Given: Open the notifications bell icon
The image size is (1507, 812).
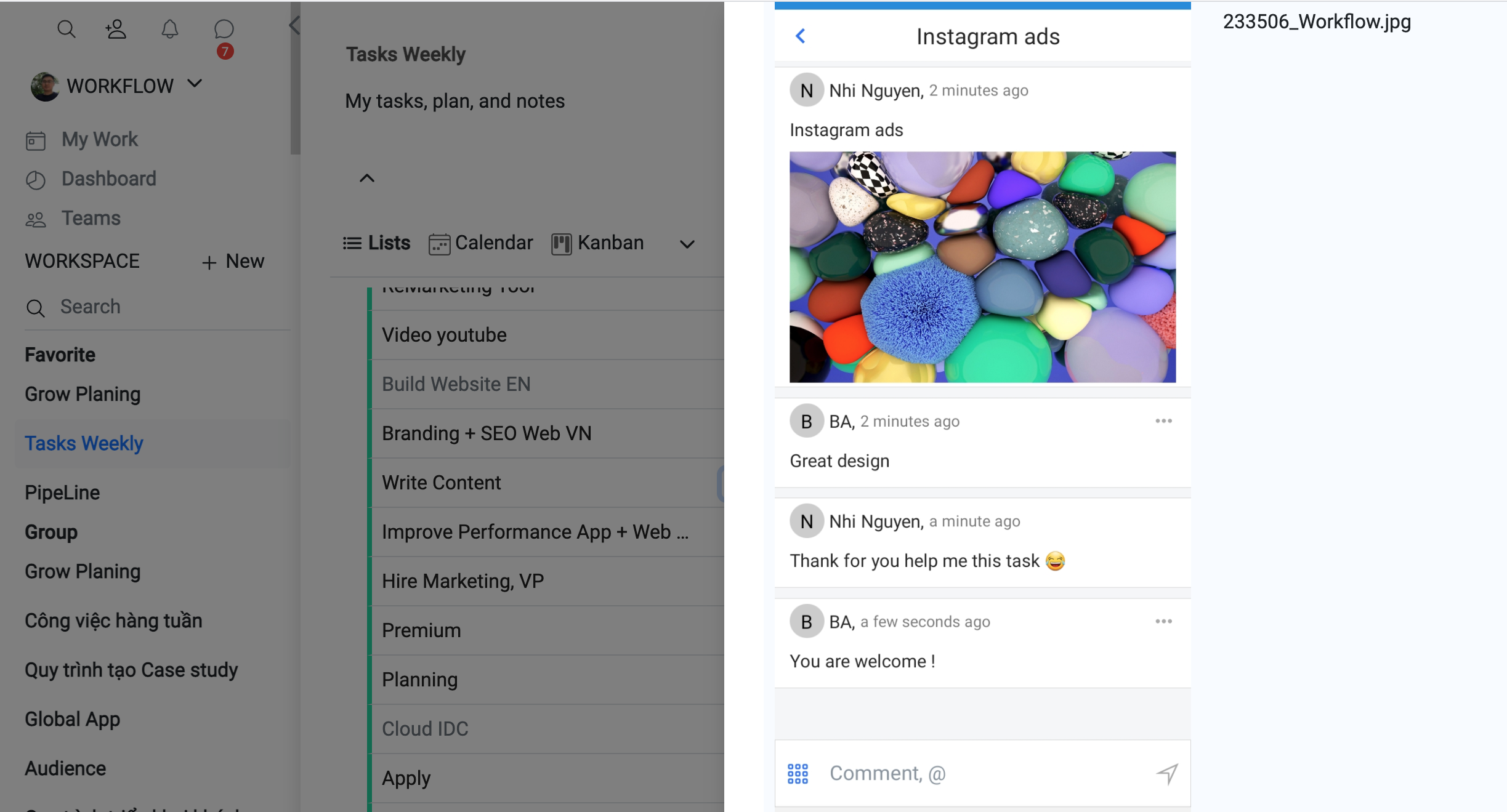Looking at the screenshot, I should 169,28.
